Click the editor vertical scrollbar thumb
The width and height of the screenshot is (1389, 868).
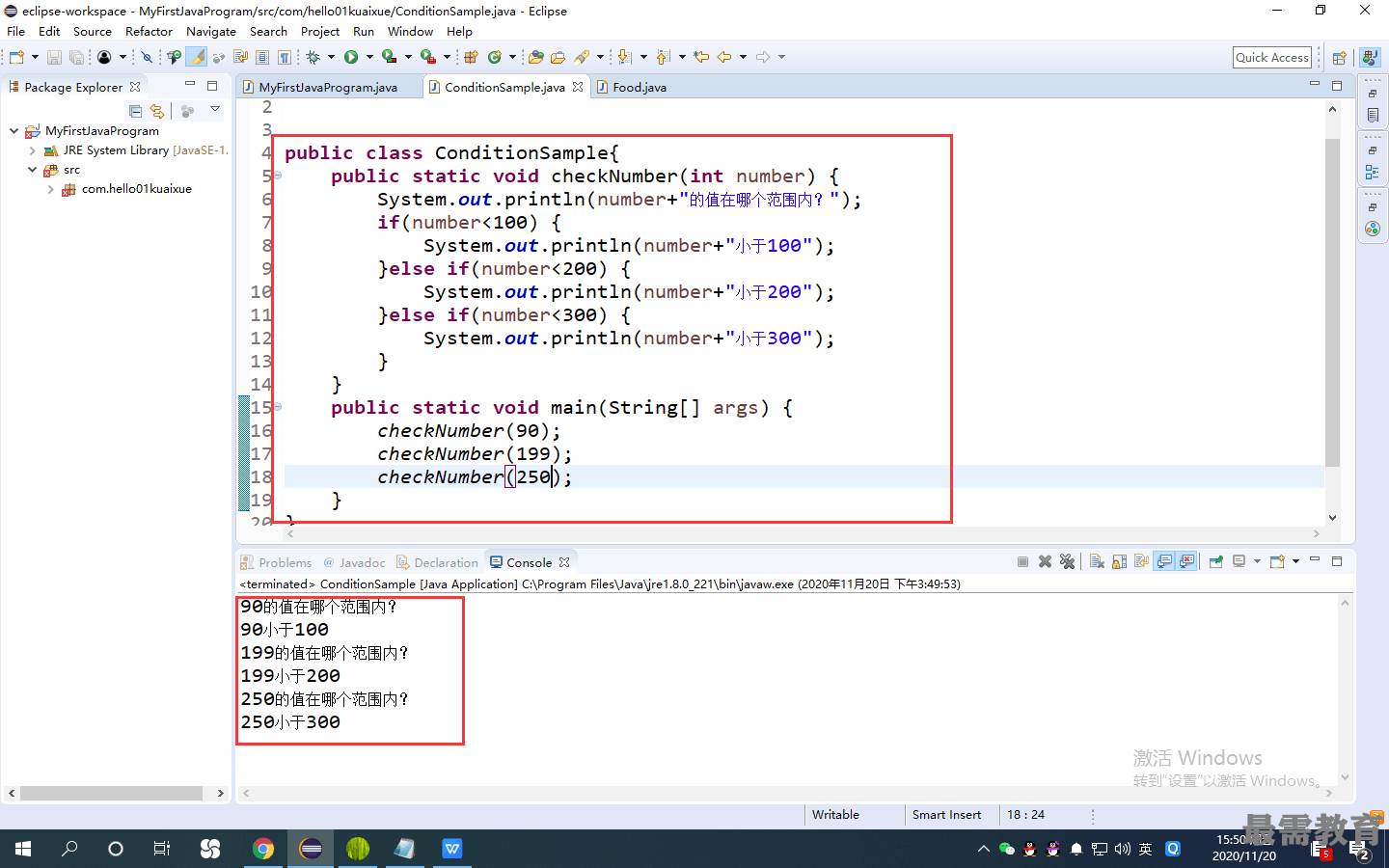click(x=1332, y=303)
